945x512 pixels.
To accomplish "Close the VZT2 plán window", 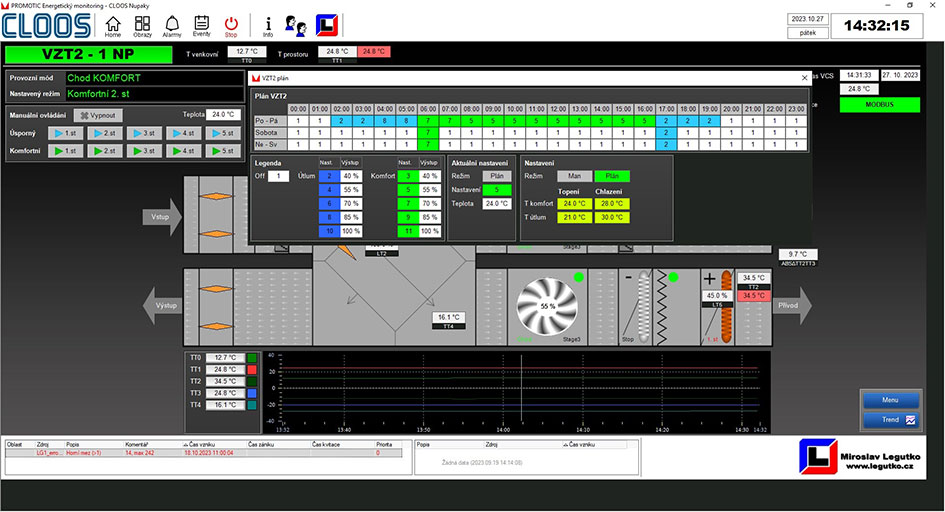I will 804,77.
